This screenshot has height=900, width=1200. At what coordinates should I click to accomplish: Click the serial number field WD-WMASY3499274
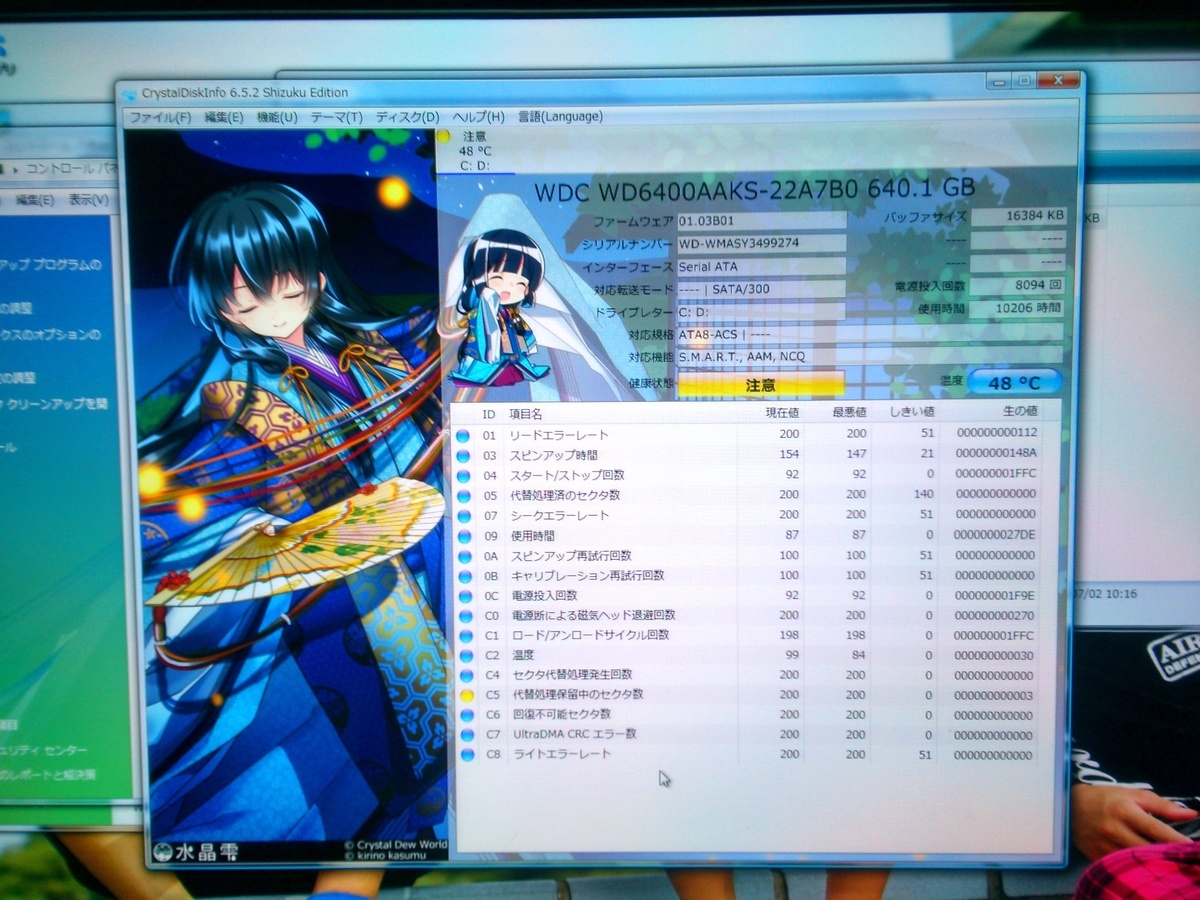point(761,243)
